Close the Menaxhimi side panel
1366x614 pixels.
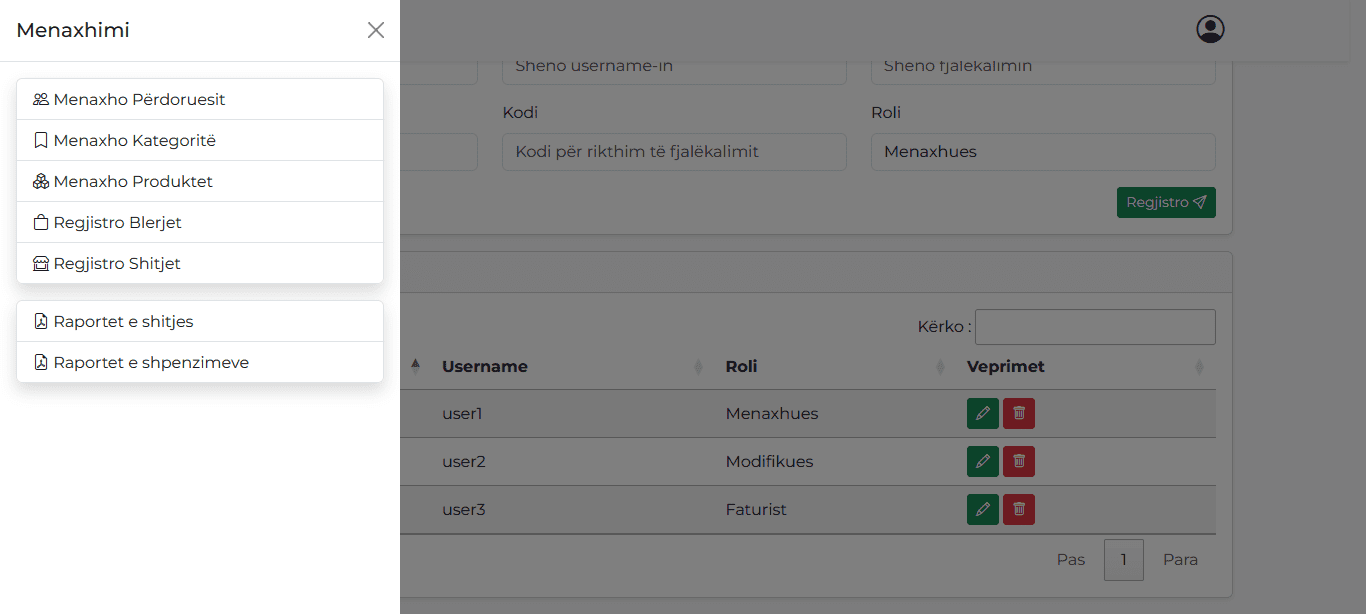pos(376,30)
